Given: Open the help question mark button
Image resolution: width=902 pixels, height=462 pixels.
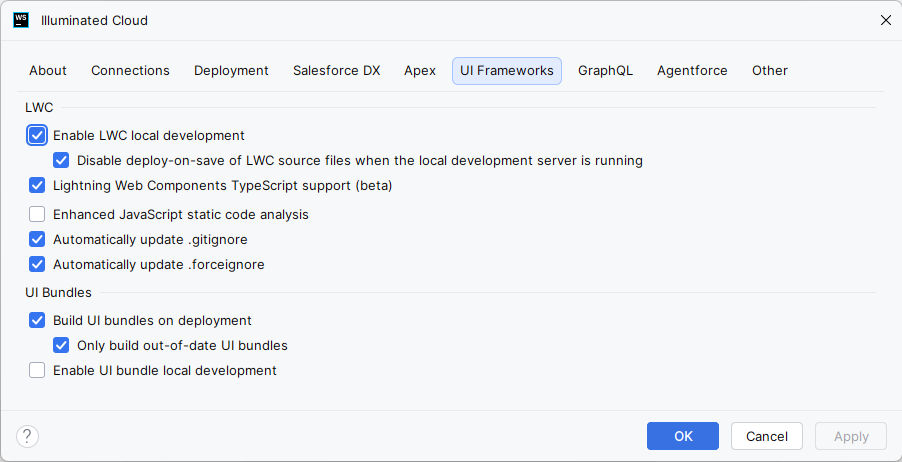Looking at the screenshot, I should click(x=28, y=436).
